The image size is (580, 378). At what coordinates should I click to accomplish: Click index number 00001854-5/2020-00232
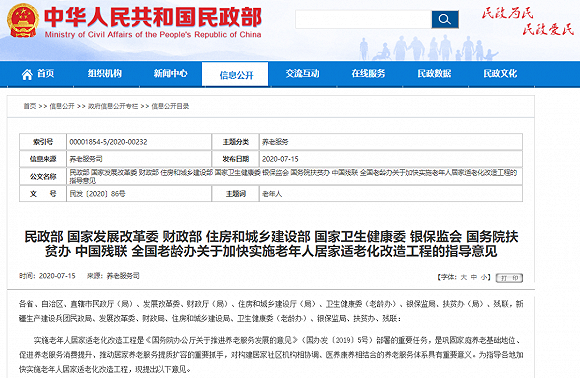[x=108, y=142]
